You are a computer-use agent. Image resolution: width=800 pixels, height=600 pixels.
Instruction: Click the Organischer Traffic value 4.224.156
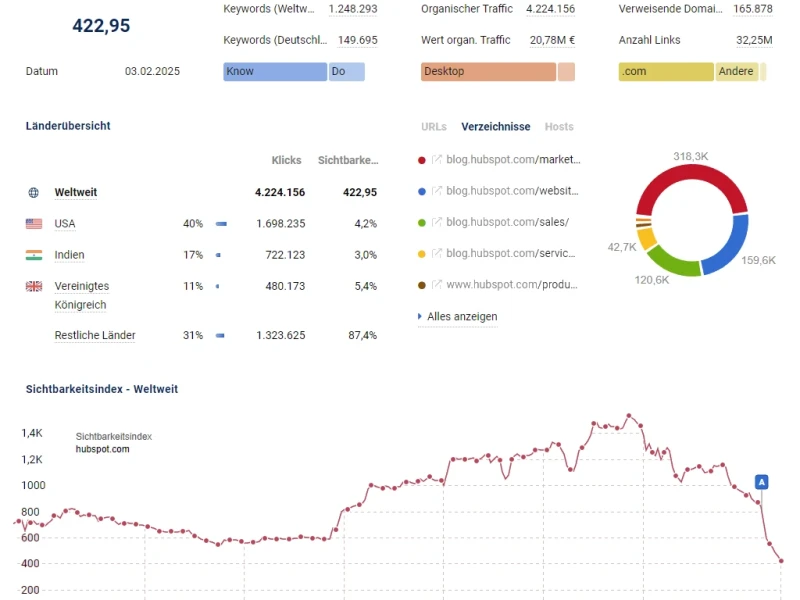pos(551,9)
